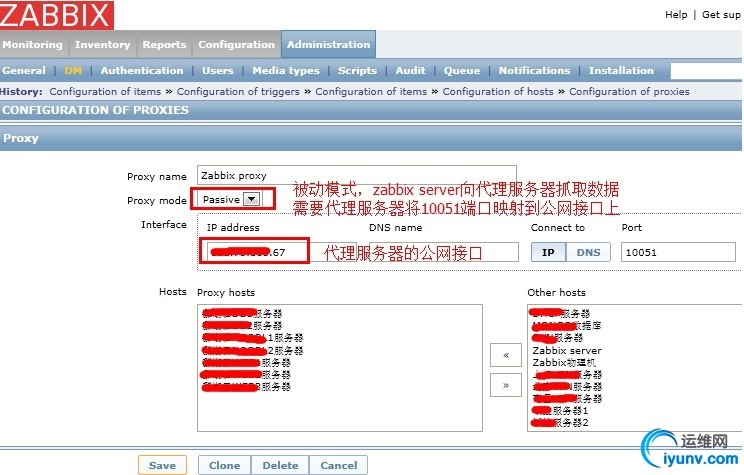Viewport: 744px width, 475px height.
Task: Click the ZABBIX logo
Action: pyautogui.click(x=56, y=14)
